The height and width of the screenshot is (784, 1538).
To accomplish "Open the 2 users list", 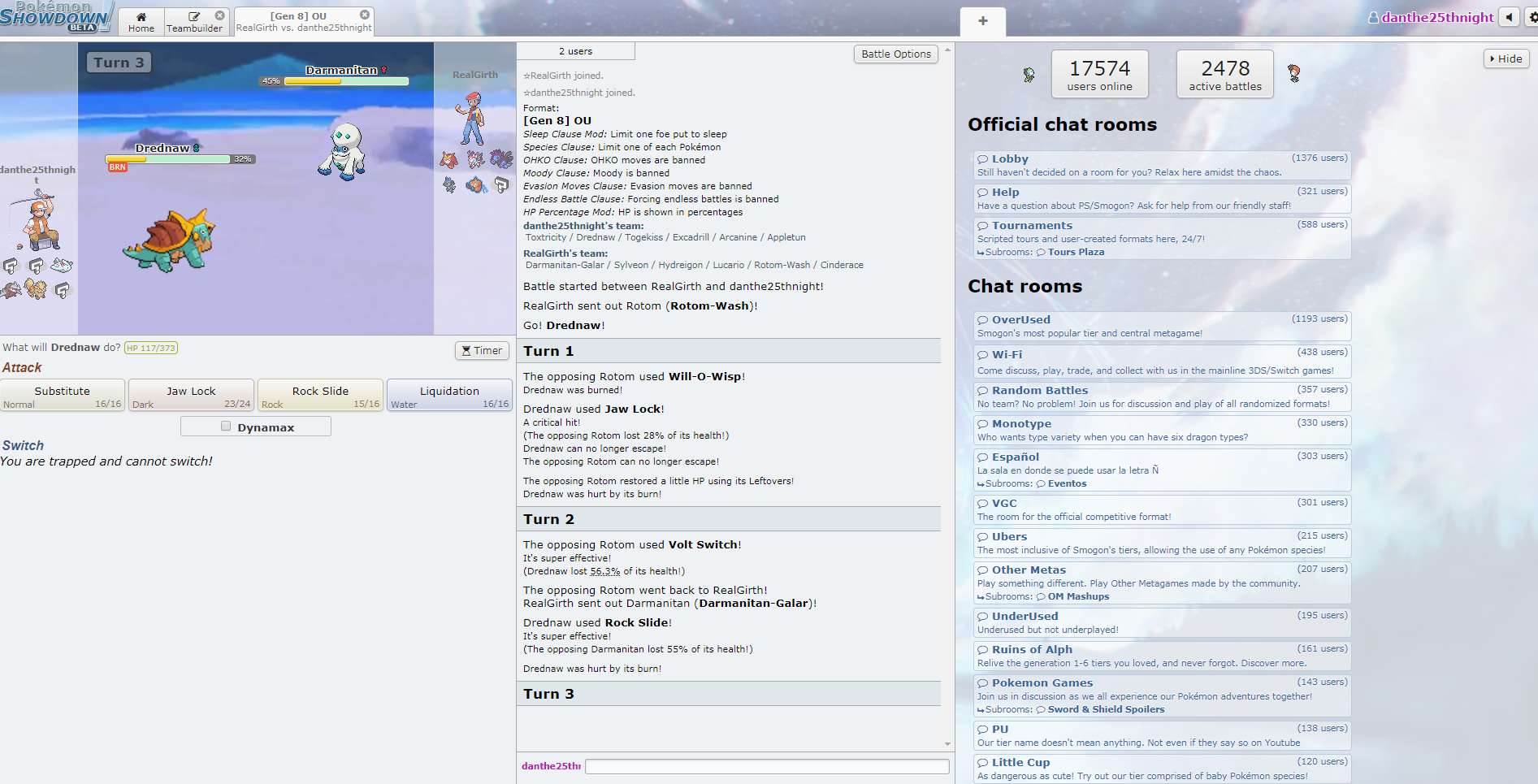I will click(575, 51).
